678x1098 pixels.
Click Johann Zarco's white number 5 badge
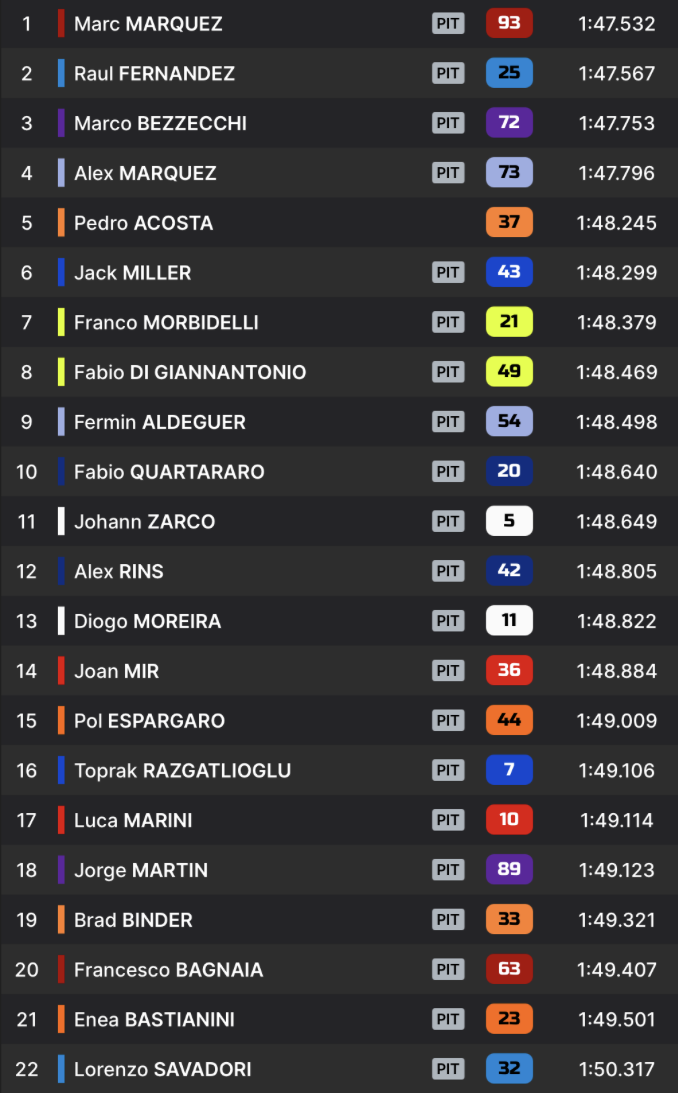[x=509, y=521]
